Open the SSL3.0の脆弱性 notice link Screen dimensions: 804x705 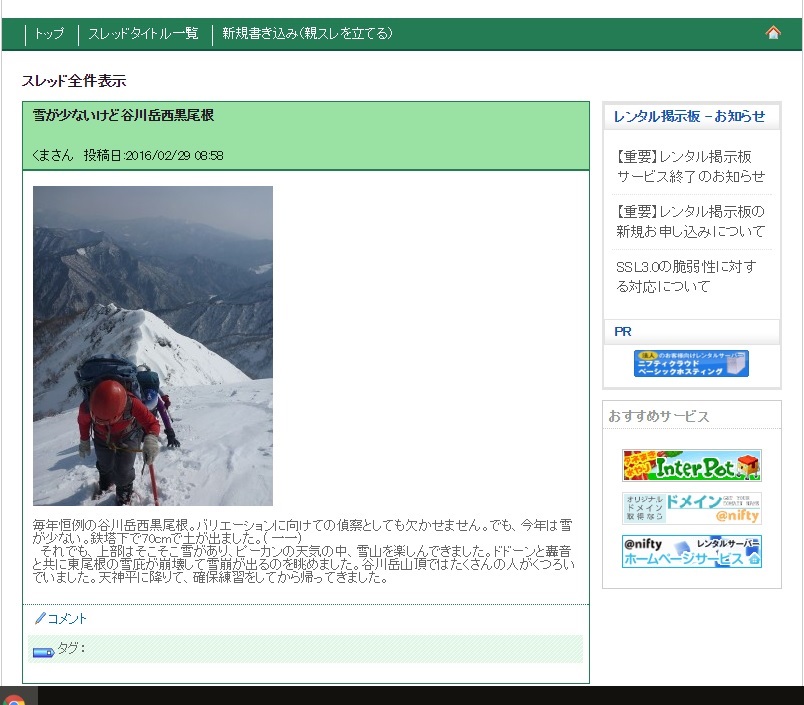click(686, 276)
